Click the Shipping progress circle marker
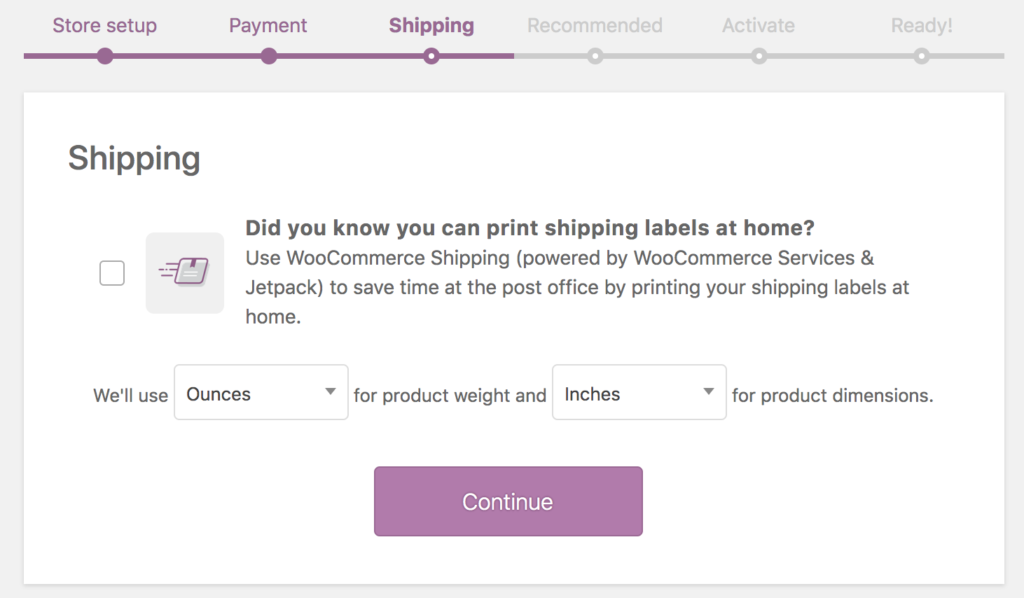The width and height of the screenshot is (1024, 598). (x=431, y=56)
